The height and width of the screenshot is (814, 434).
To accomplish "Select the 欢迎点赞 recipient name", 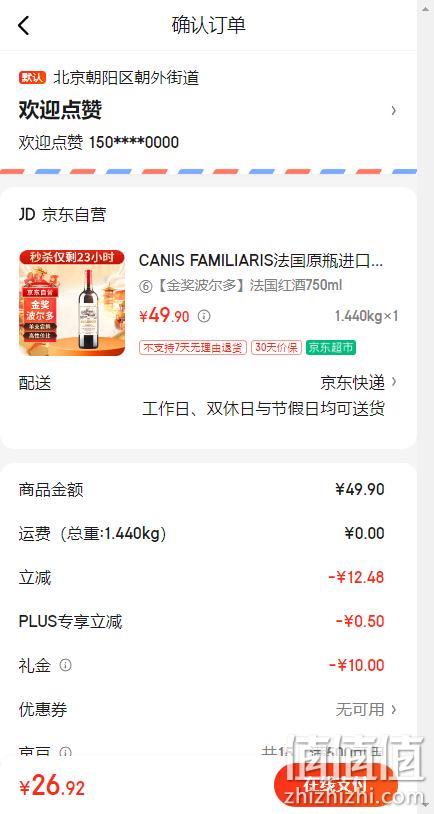I will [x=60, y=110].
